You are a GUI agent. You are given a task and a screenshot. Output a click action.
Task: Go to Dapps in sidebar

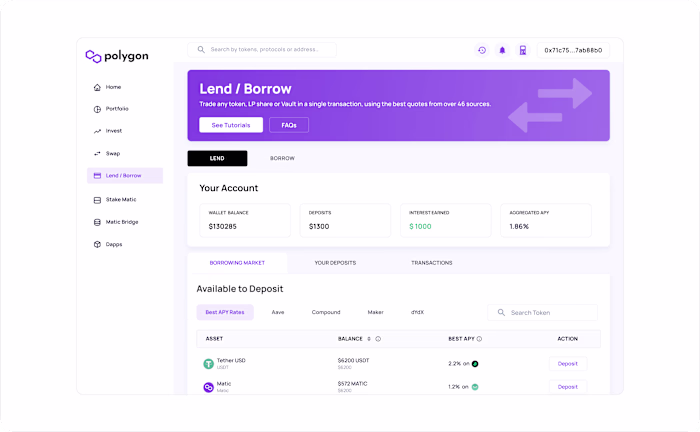click(x=114, y=245)
